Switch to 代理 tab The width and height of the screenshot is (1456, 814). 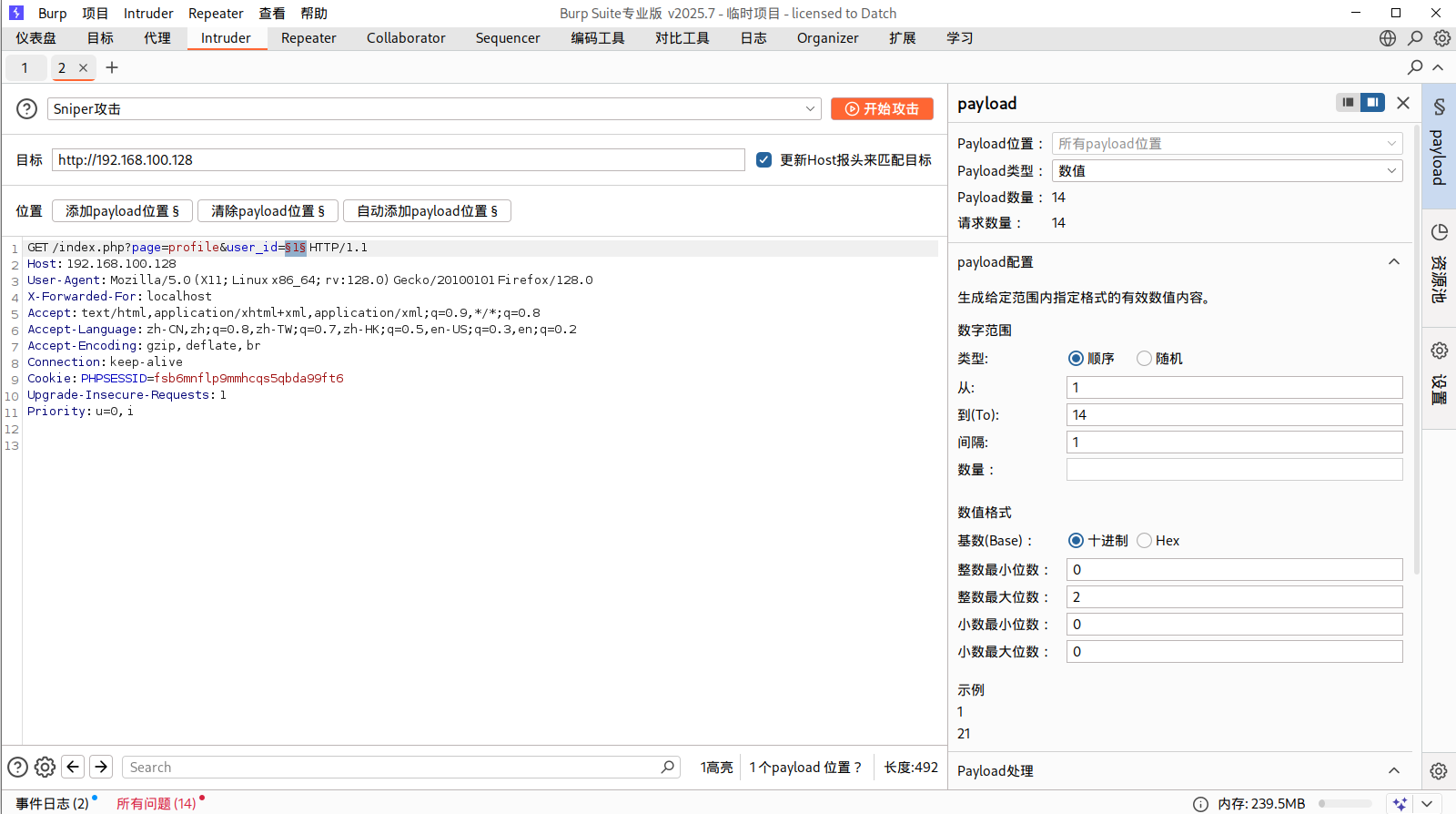157,38
